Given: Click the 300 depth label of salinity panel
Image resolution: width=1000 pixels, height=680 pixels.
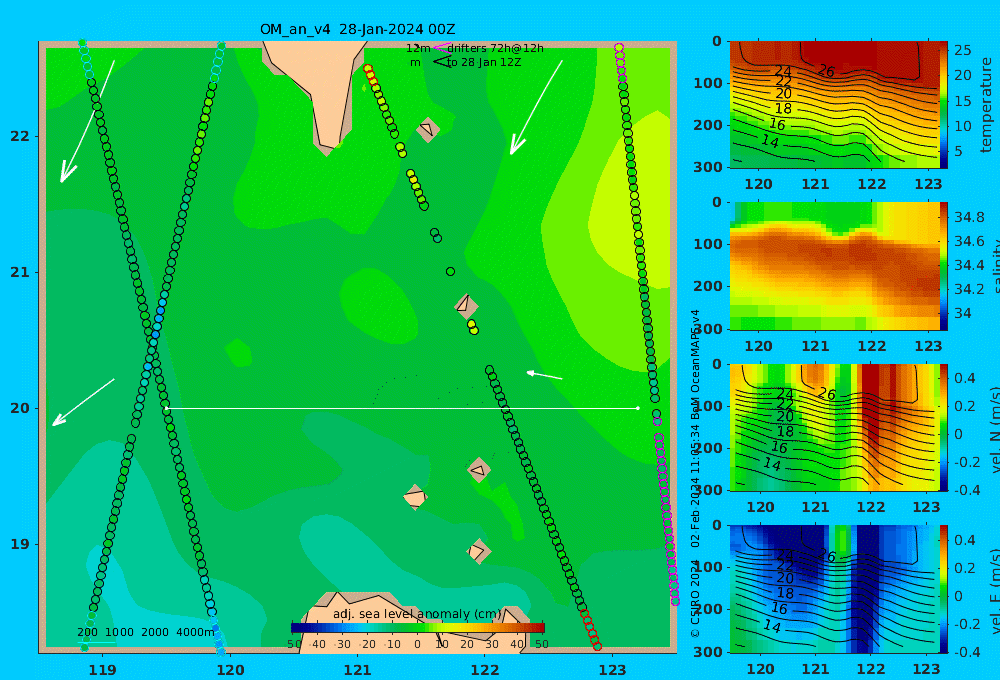Looking at the screenshot, I should pos(708,329).
